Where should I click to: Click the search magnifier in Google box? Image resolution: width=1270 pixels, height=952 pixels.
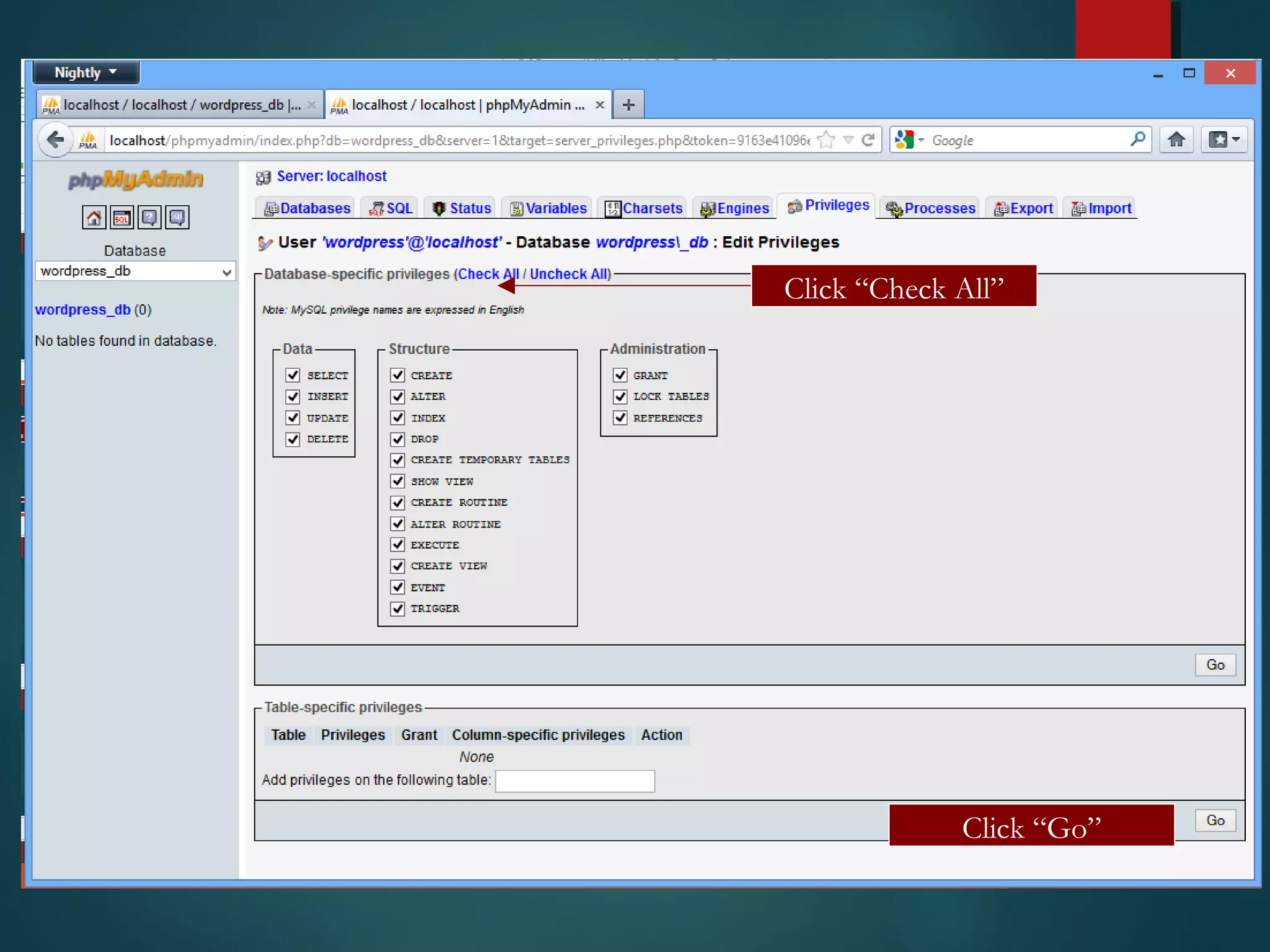click(x=1137, y=140)
